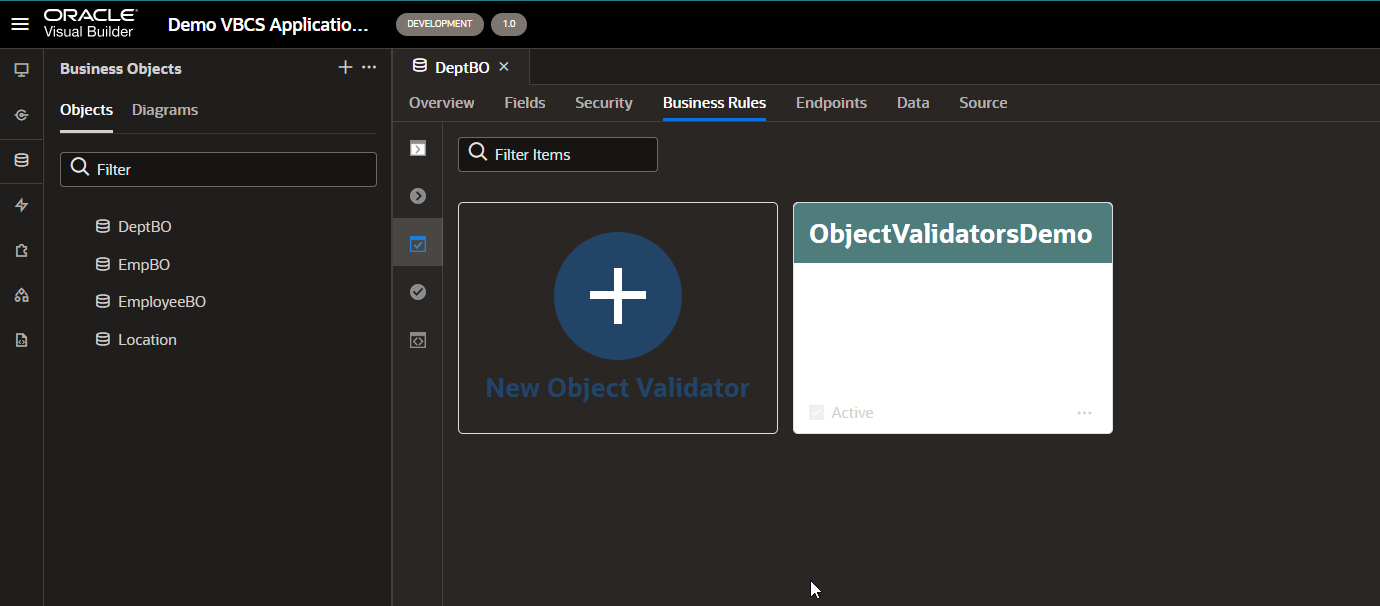The image size is (1380, 606).
Task: Open the Layouts shapes icon in sidebar
Action: coord(21,295)
